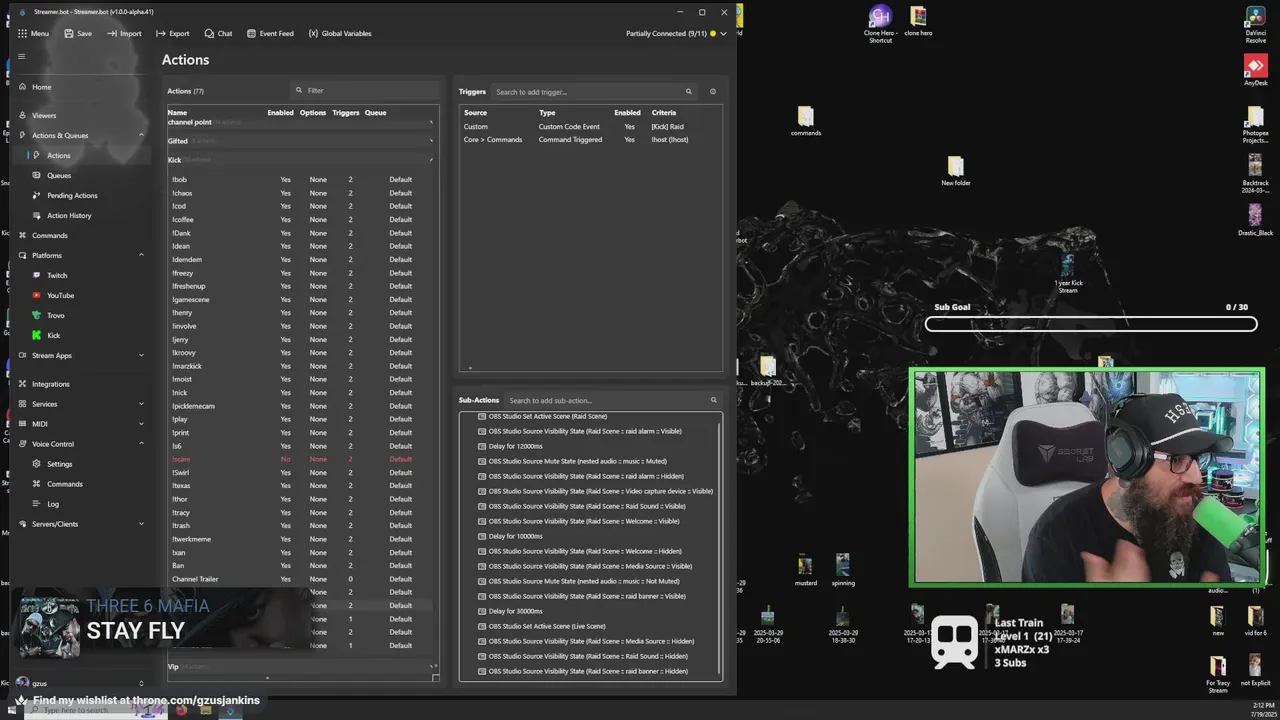1280x720 pixels.
Task: Expand the Servers/Clients section
Action: (141, 524)
